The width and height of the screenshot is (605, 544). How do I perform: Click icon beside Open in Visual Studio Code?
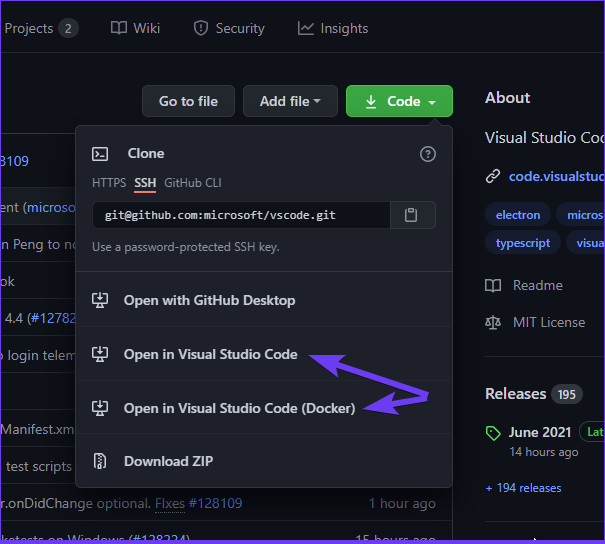100,354
